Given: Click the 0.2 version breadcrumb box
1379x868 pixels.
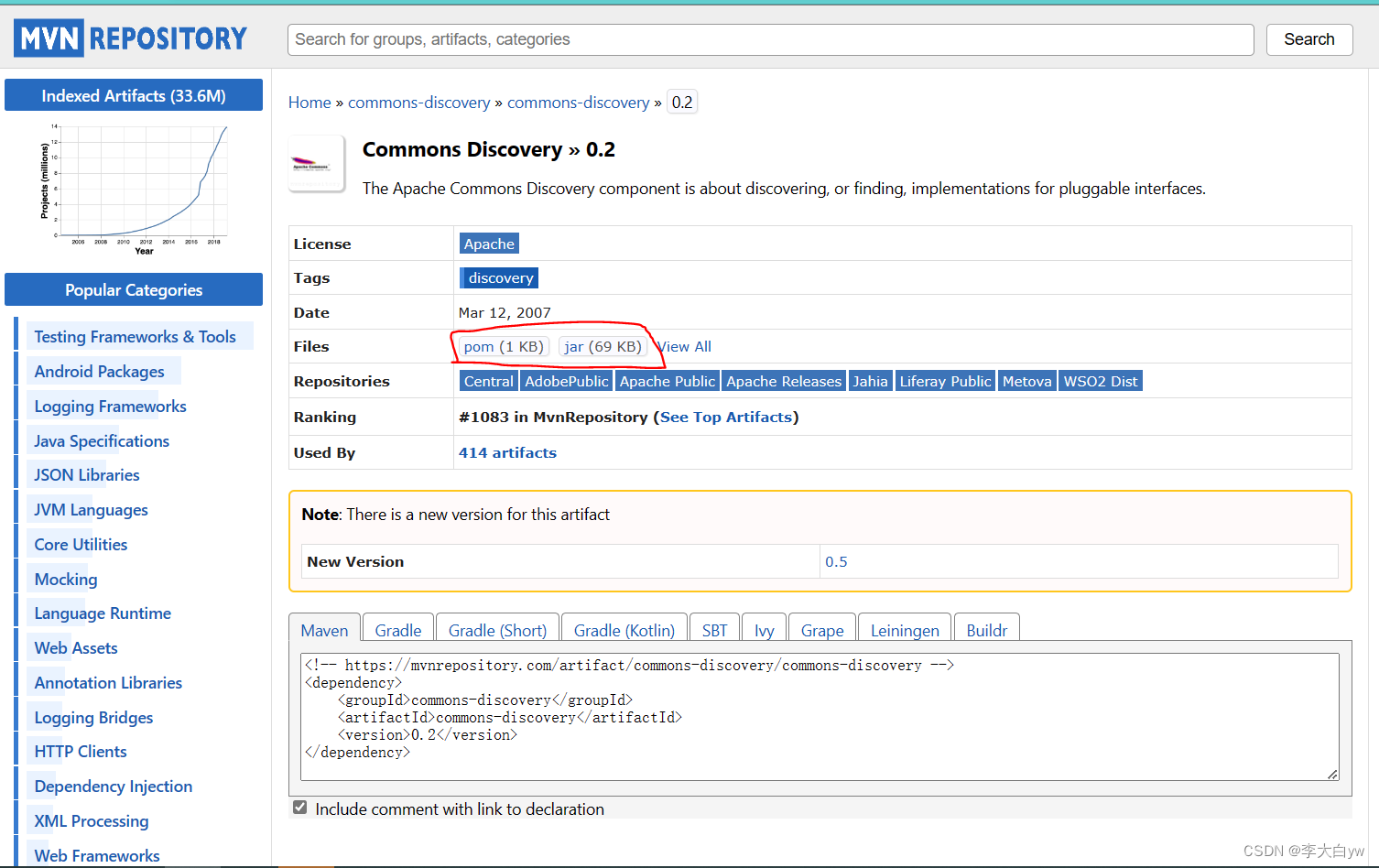Looking at the screenshot, I should 682,103.
